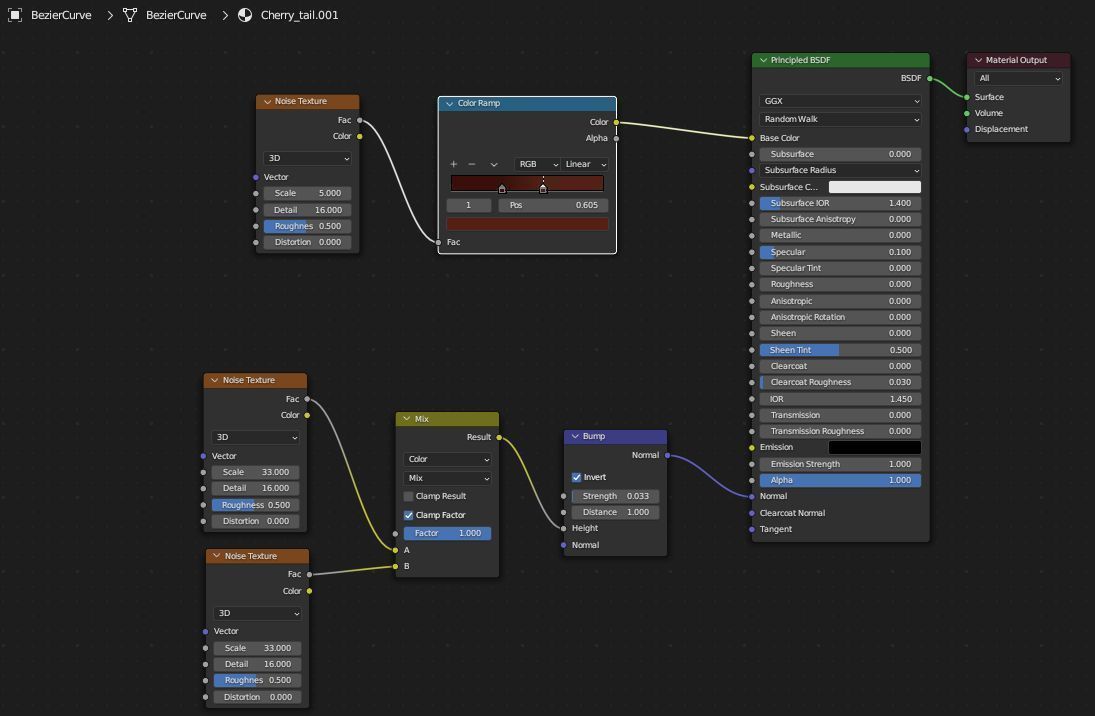The width and height of the screenshot is (1095, 716).
Task: Click Clearcoat Roughness field 0.030
Action: (x=840, y=383)
